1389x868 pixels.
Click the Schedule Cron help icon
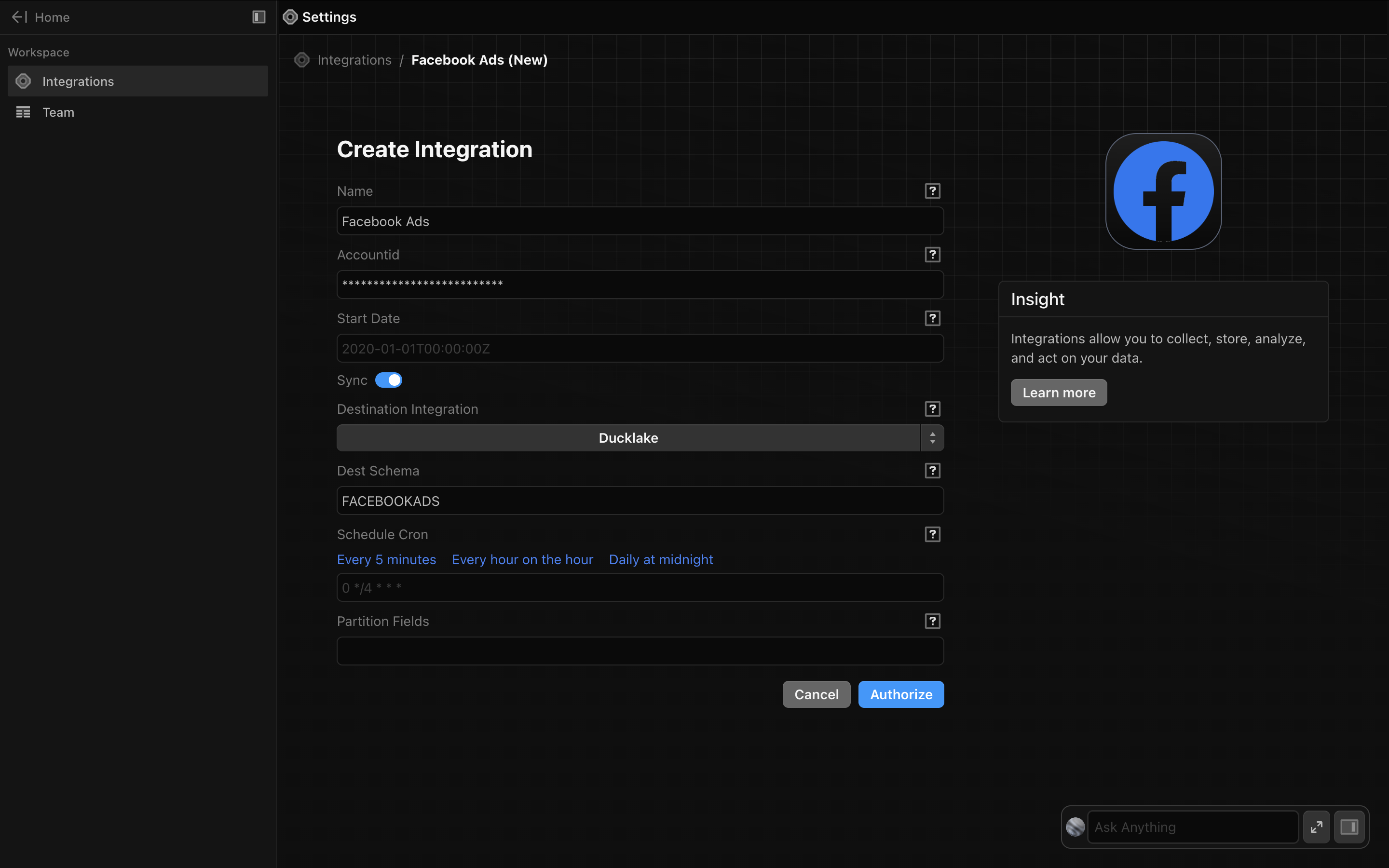coord(932,534)
